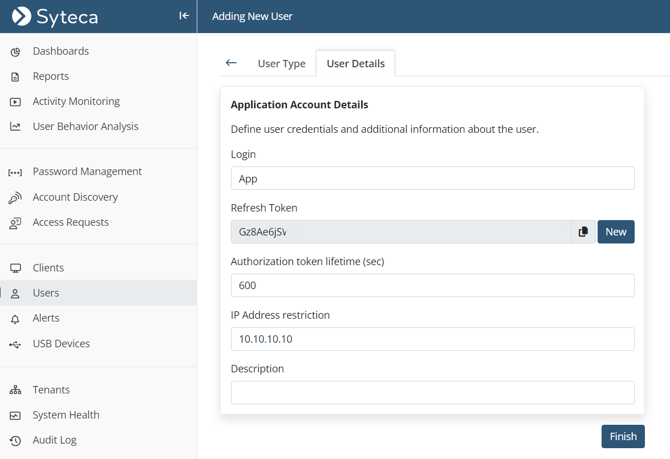Image resolution: width=670 pixels, height=459 pixels.
Task: Switch to the User Type tab
Action: pyautogui.click(x=281, y=64)
